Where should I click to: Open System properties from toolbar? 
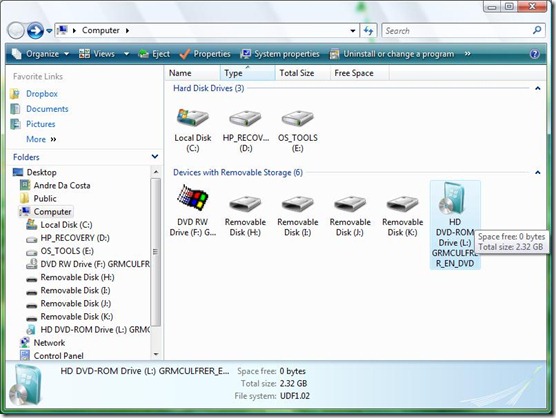point(280,54)
